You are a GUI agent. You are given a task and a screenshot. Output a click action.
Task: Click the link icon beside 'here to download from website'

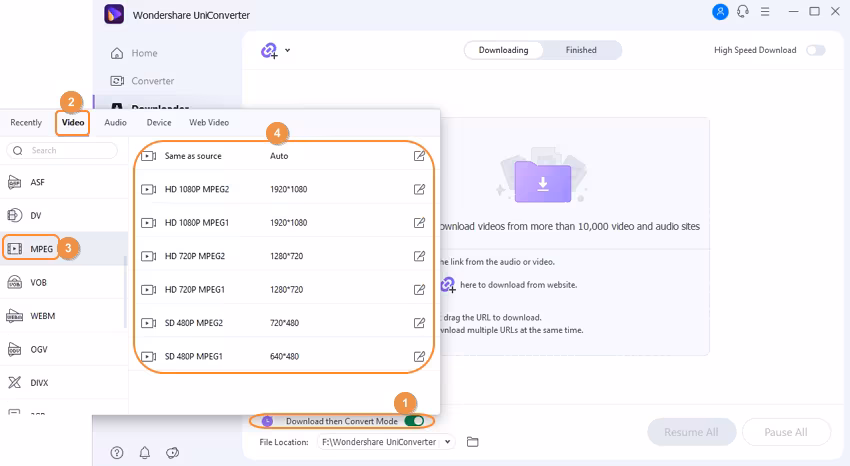tap(448, 284)
